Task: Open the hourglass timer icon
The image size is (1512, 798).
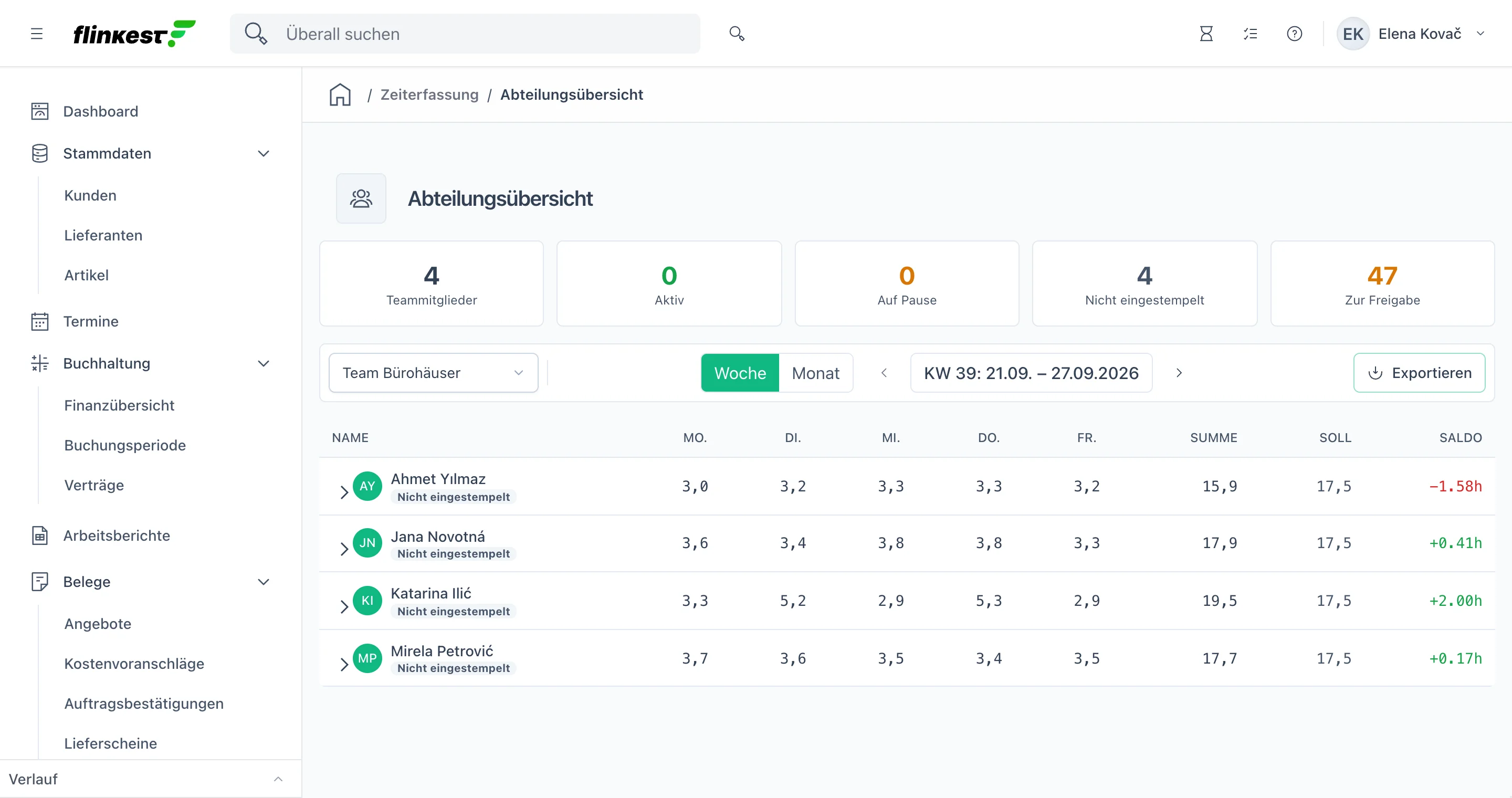Action: [1205, 34]
